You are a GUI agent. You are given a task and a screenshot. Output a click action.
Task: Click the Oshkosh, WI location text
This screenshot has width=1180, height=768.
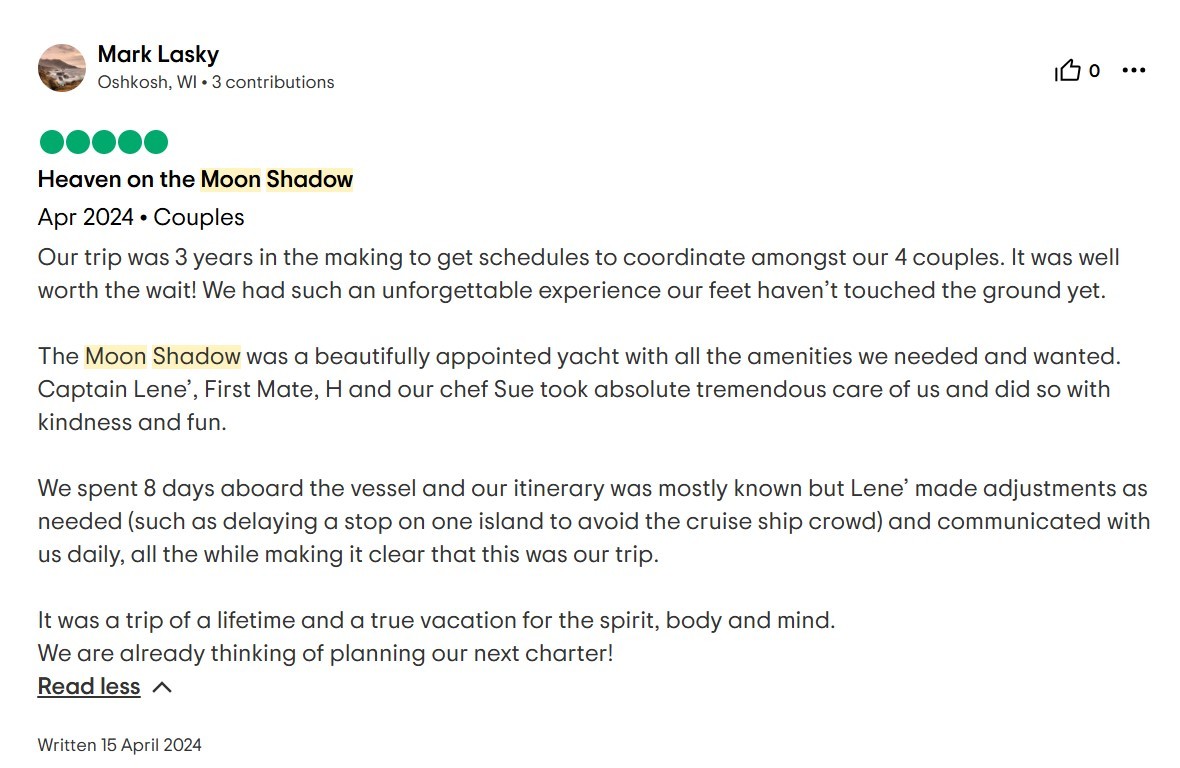click(x=147, y=82)
